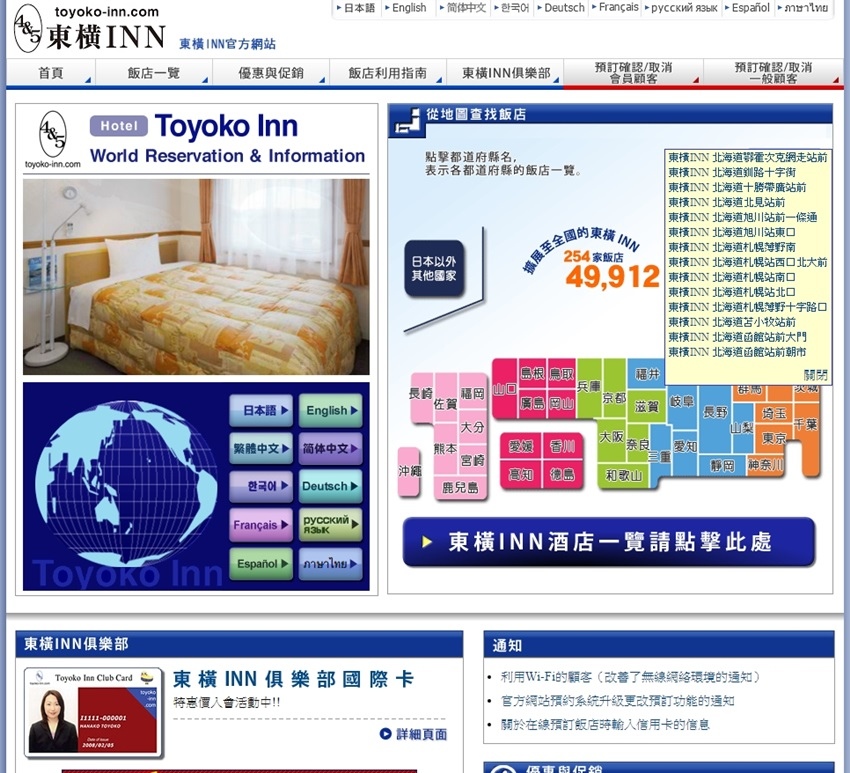
Task: Select 千葉 prefecture on the map
Action: click(x=806, y=424)
